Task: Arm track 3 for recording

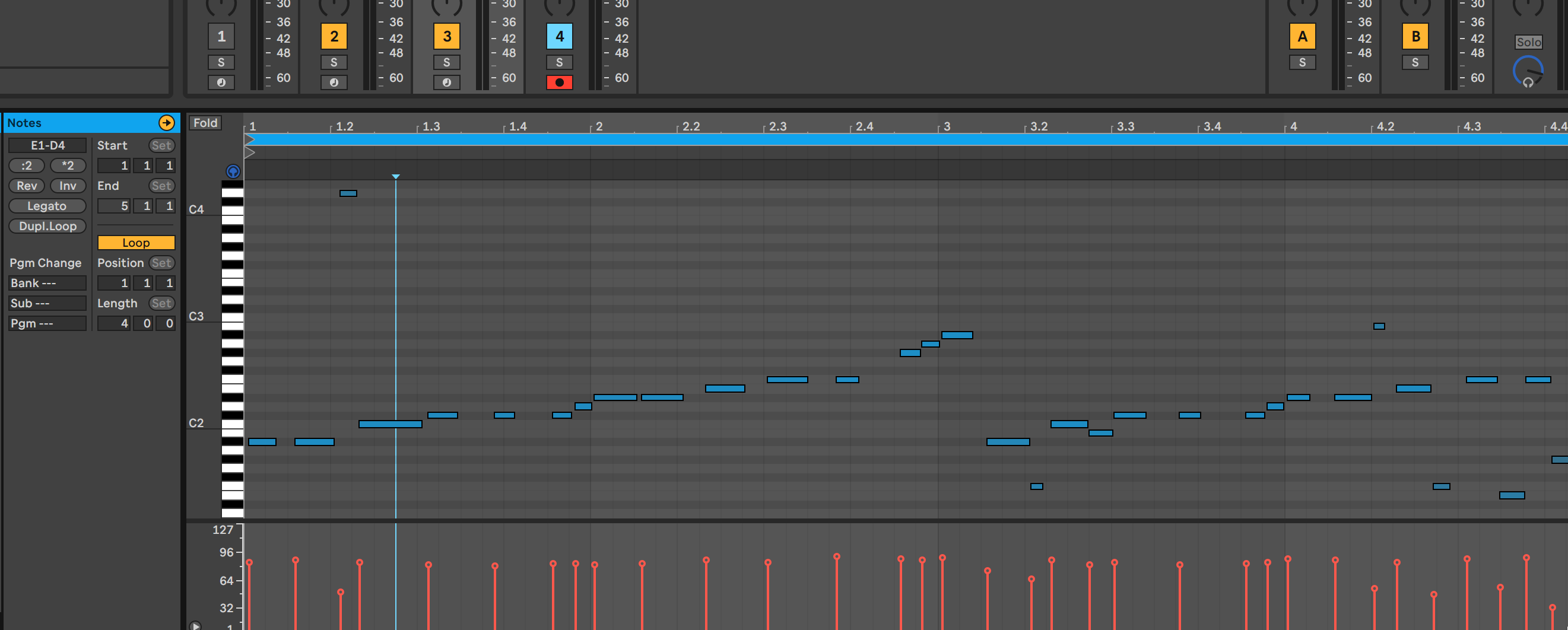Action: coord(447,82)
